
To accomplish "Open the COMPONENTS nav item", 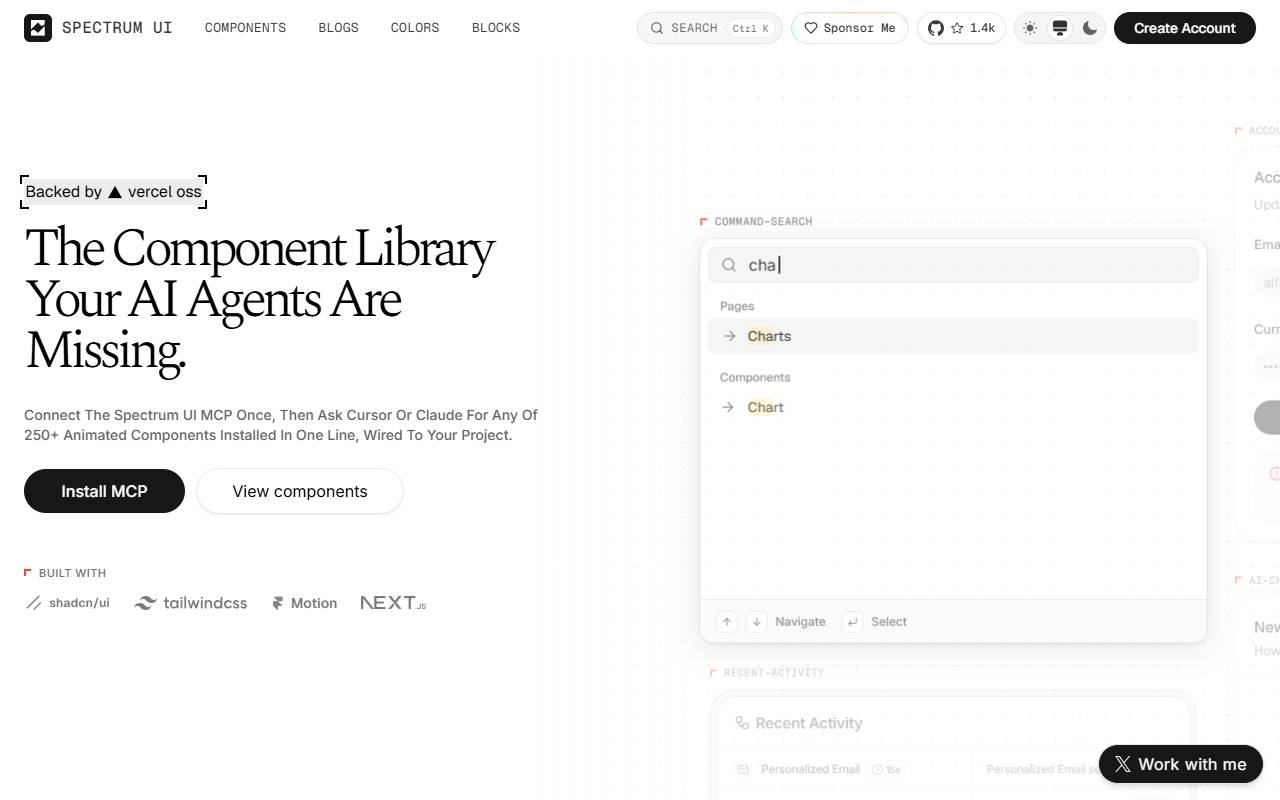I will click(245, 28).
